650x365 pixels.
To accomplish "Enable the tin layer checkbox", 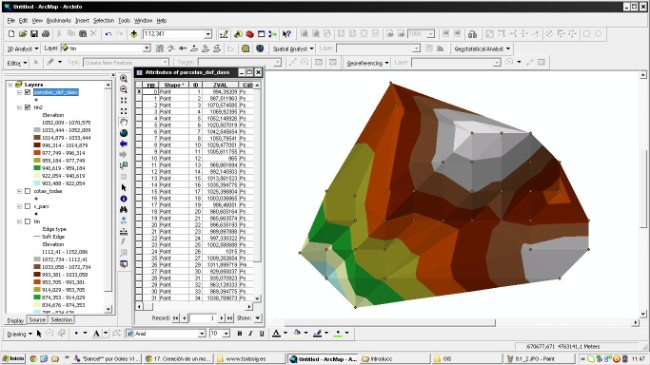I will coord(28,221).
